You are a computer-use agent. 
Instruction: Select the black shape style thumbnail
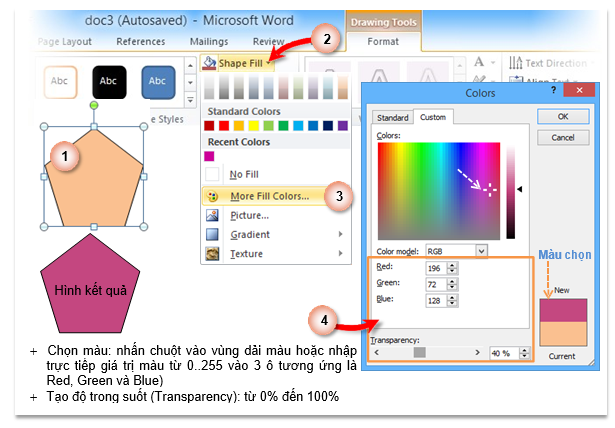point(110,81)
